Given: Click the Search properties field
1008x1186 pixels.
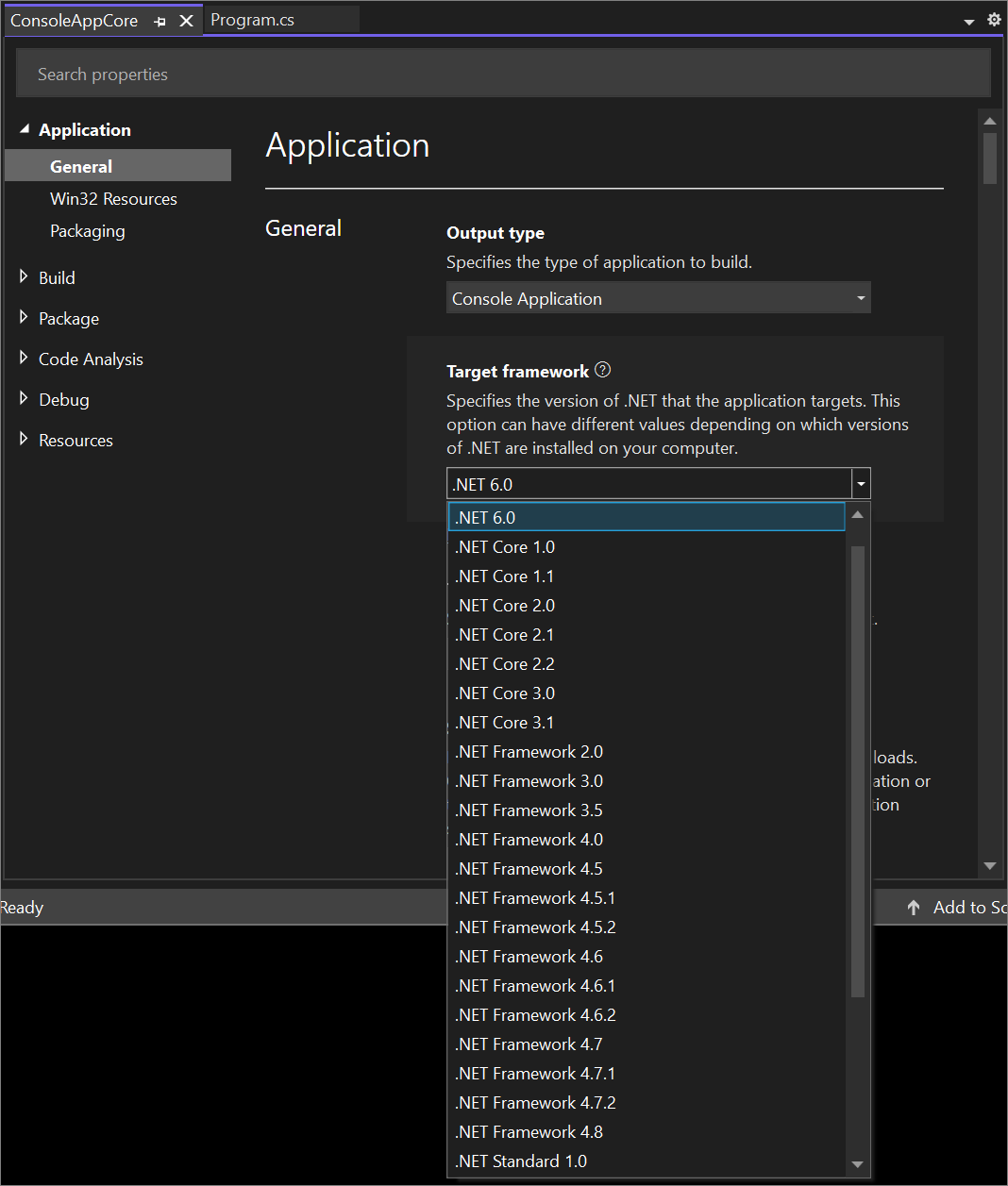Looking at the screenshot, I should (x=503, y=73).
